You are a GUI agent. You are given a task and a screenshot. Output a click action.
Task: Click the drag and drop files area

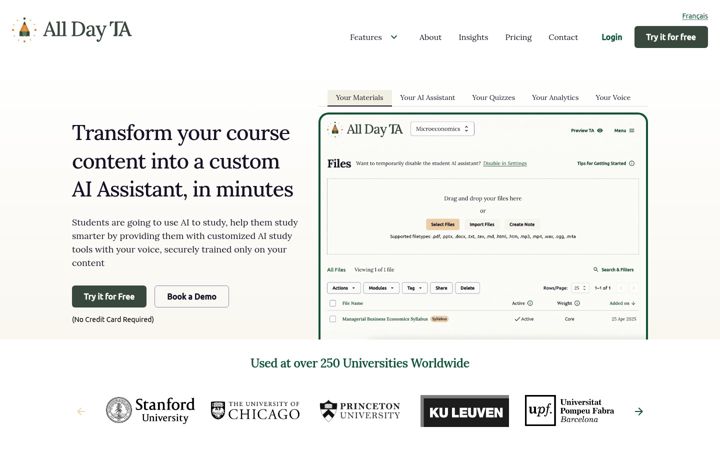pyautogui.click(x=483, y=216)
